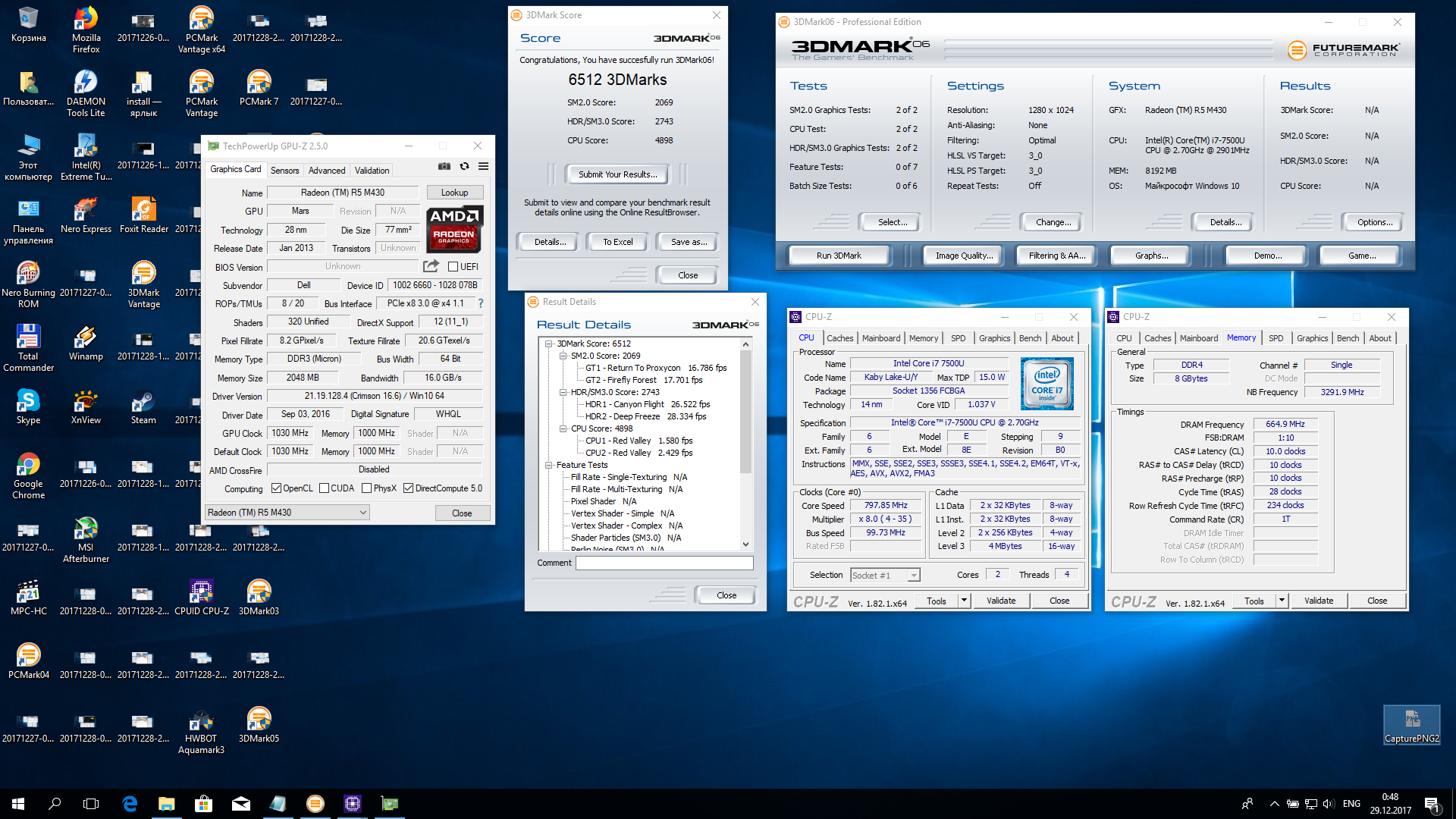Click GPU-Z BIOS export share icon
The image size is (1456, 819).
431,266
